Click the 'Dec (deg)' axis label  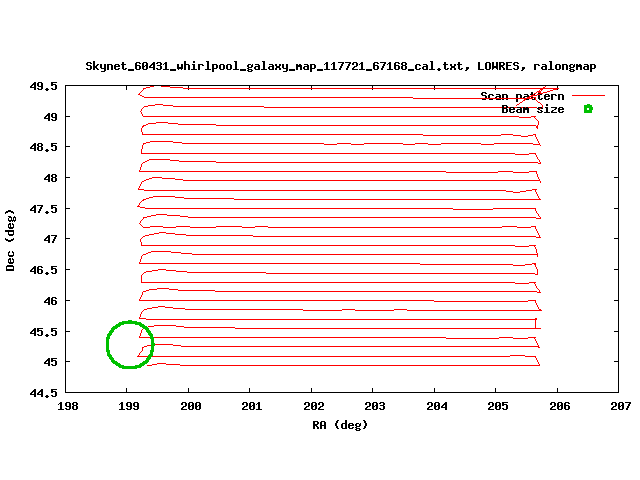click(10, 240)
